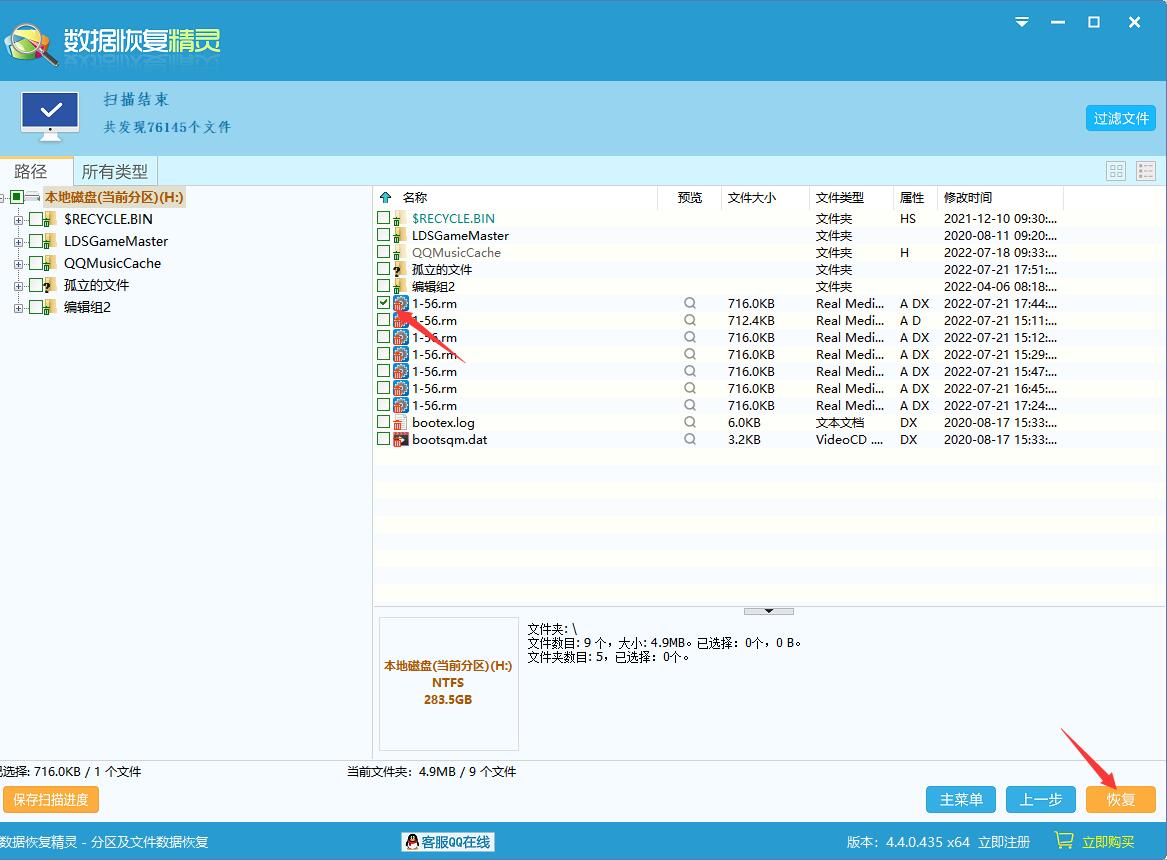
Task: Switch to thumbnail grid view icon
Action: pos(1116,171)
